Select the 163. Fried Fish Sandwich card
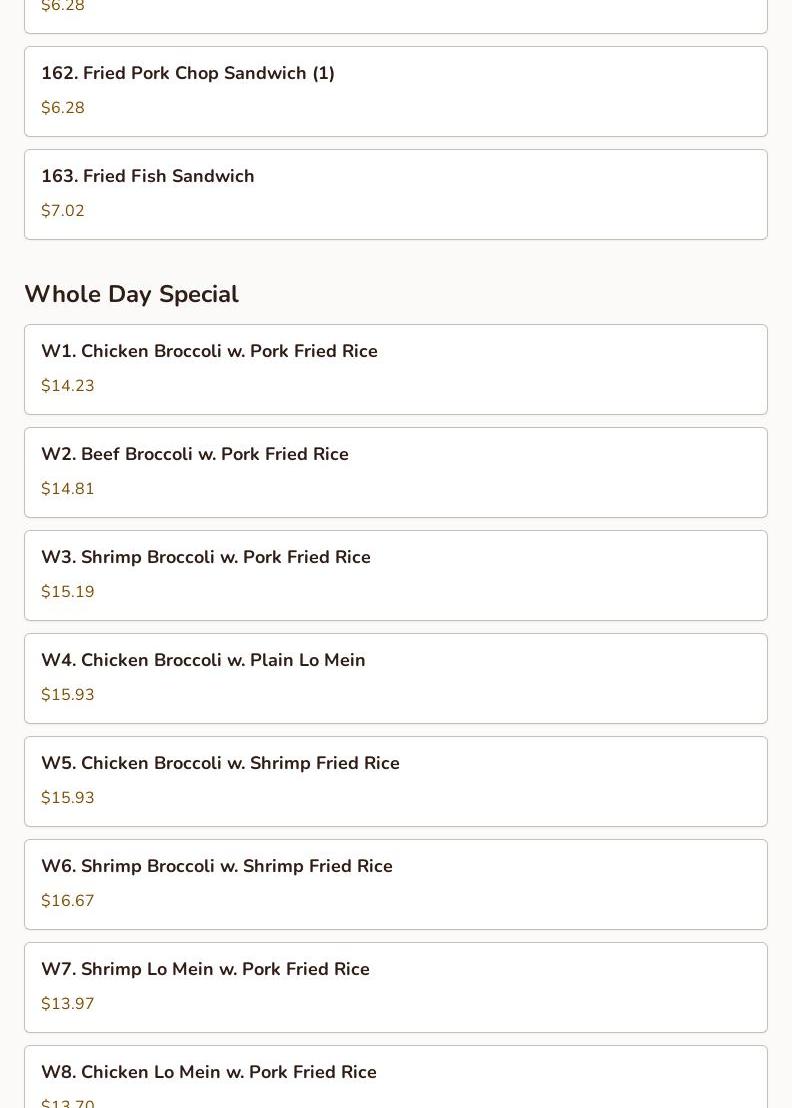 tap(148, 177)
